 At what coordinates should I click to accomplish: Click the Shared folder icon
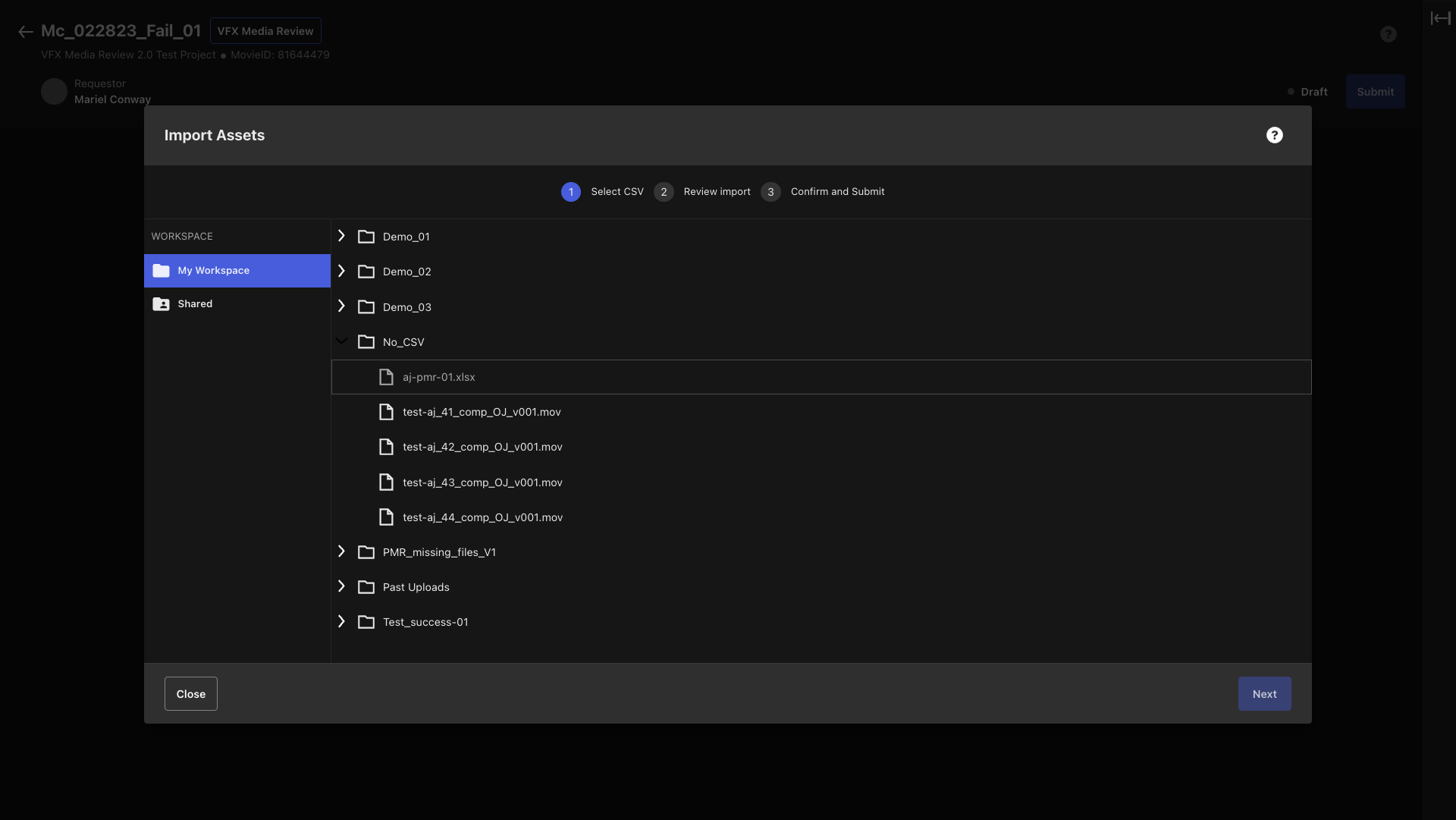pos(161,304)
